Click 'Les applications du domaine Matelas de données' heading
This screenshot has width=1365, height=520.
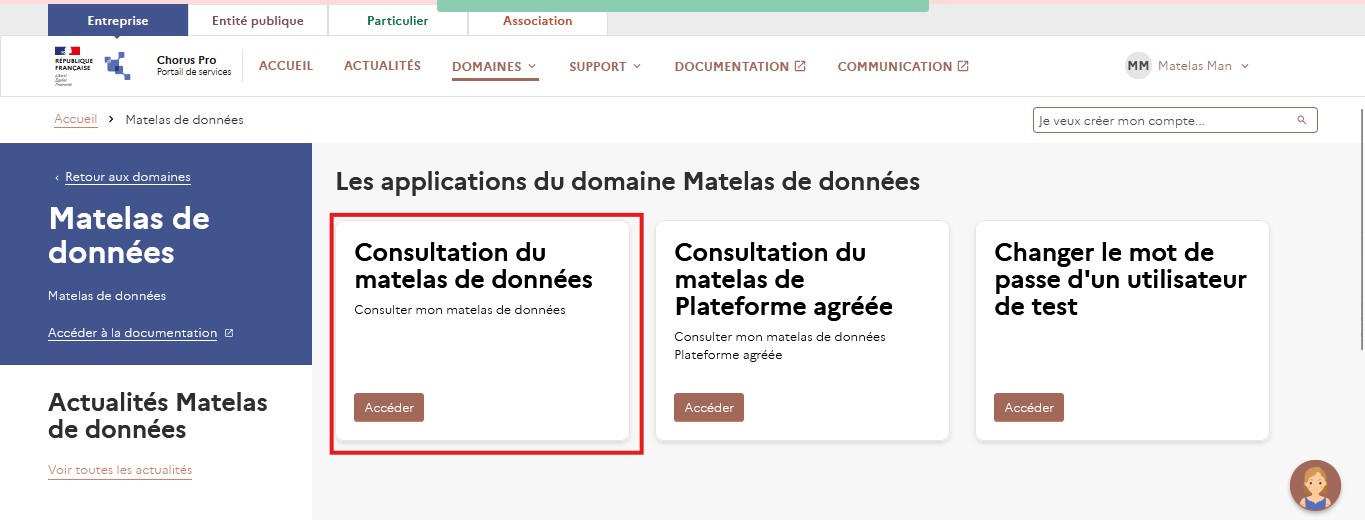tap(628, 182)
